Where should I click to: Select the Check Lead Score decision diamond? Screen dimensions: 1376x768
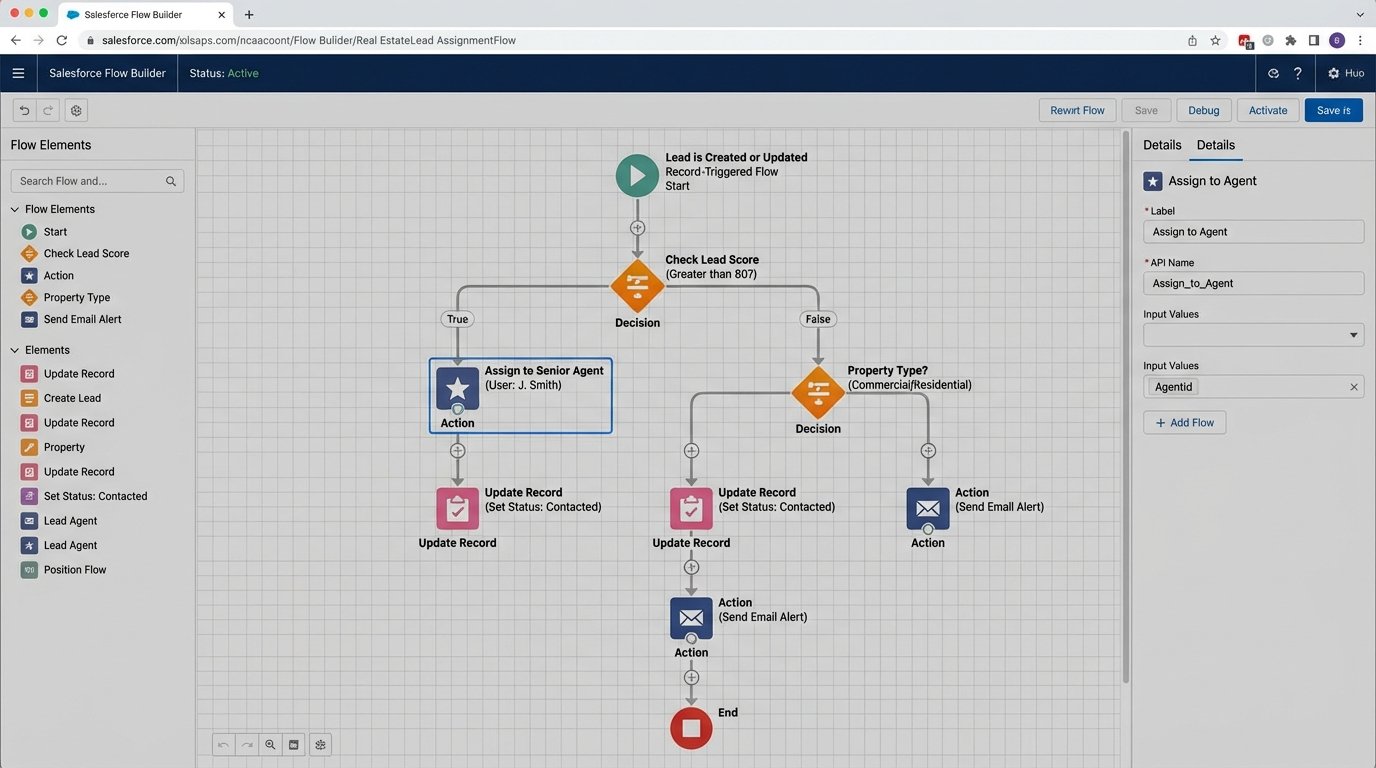(x=637, y=287)
